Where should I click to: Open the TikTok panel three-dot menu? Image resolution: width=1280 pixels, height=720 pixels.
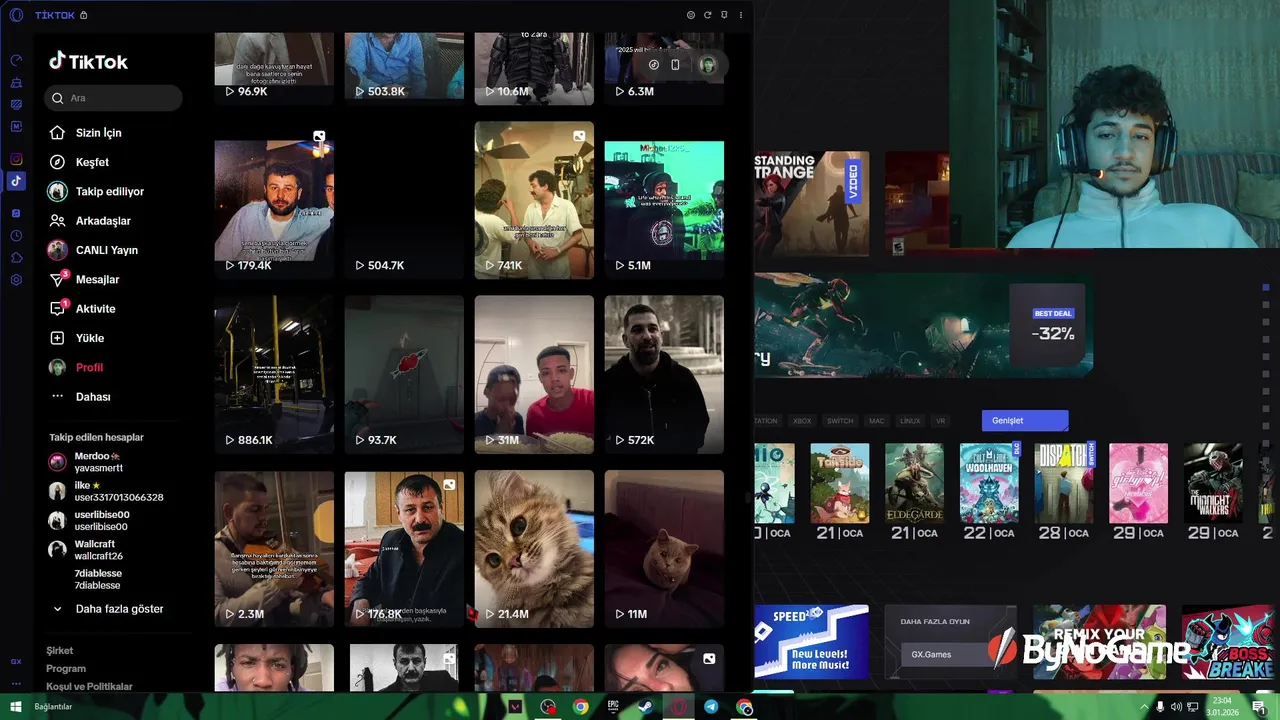[x=741, y=15]
